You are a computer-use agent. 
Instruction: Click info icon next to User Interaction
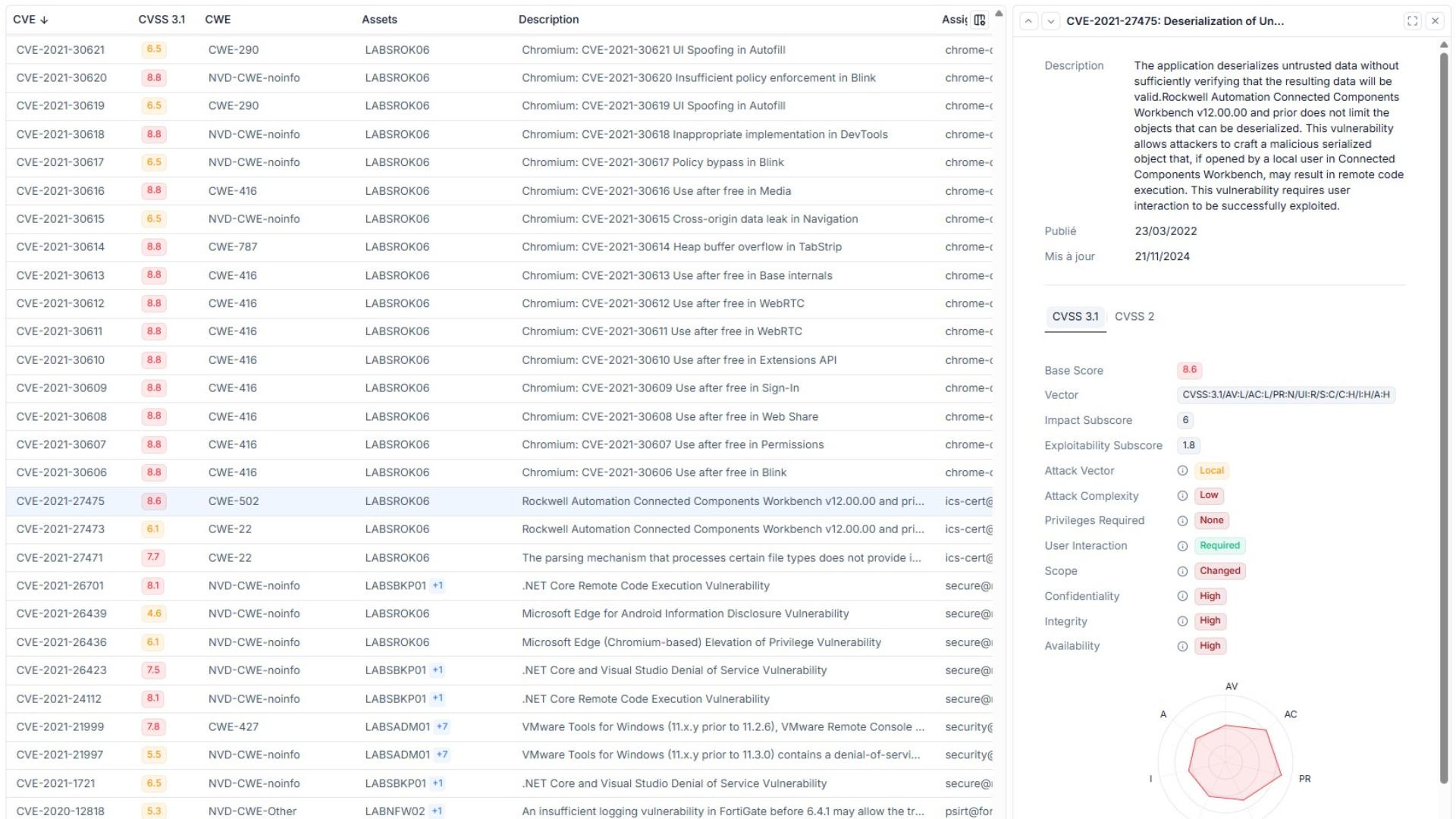(x=1182, y=546)
